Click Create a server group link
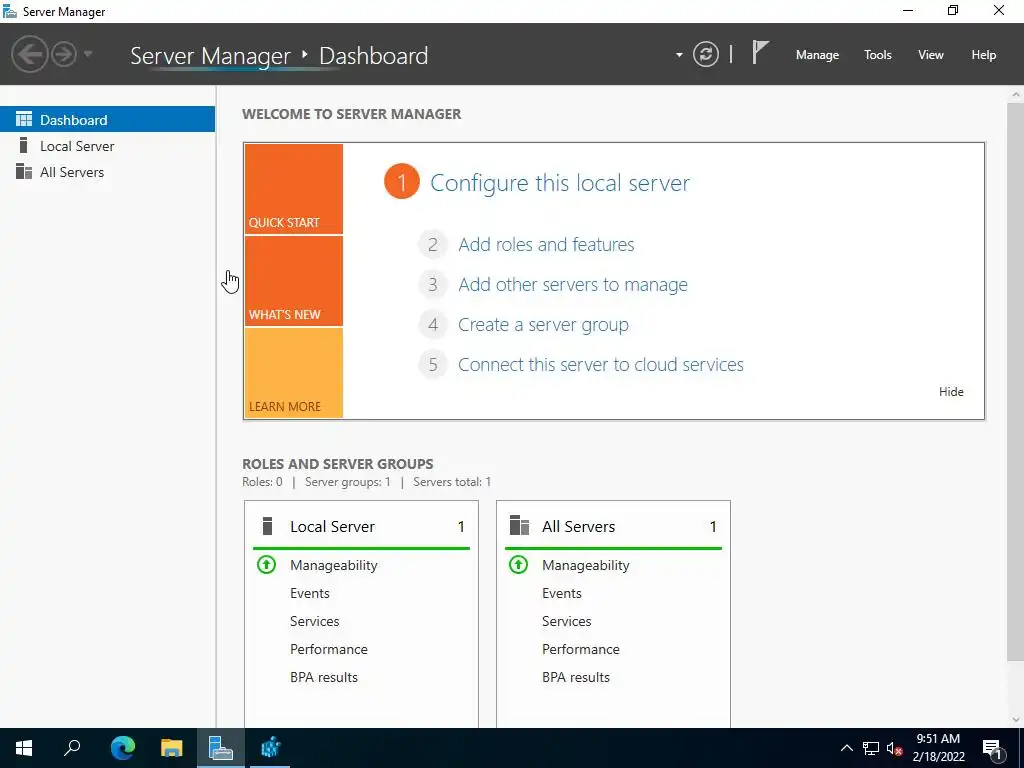1024x768 pixels. (543, 325)
